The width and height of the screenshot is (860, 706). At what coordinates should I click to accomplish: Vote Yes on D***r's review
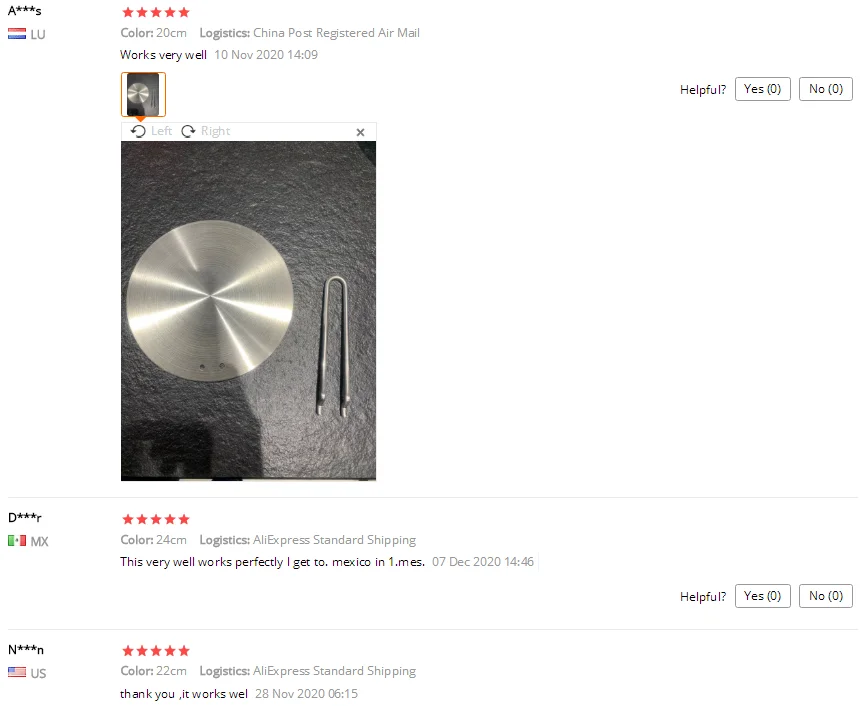click(x=762, y=596)
